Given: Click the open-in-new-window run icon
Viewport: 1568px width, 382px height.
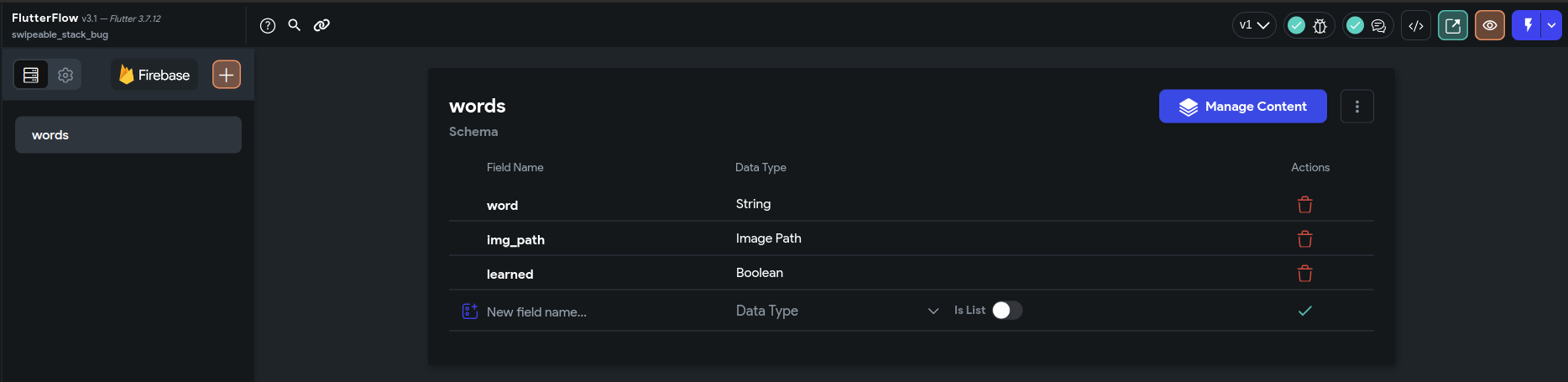Looking at the screenshot, I should (x=1453, y=25).
